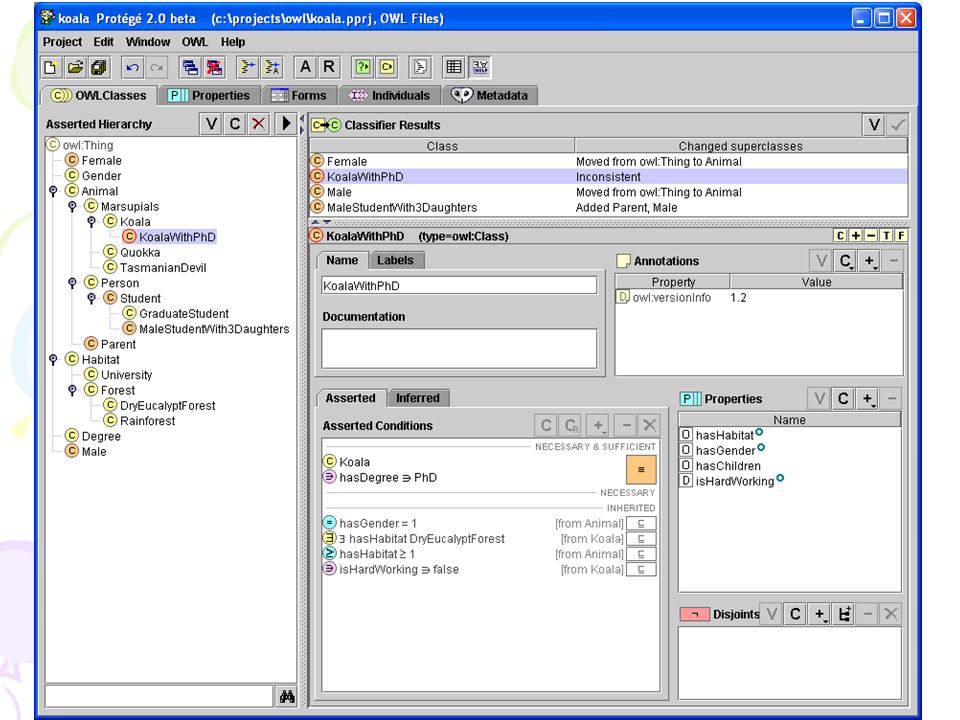Select the Female row in Classifier Results
This screenshot has width=960, height=720.
pos(608,161)
